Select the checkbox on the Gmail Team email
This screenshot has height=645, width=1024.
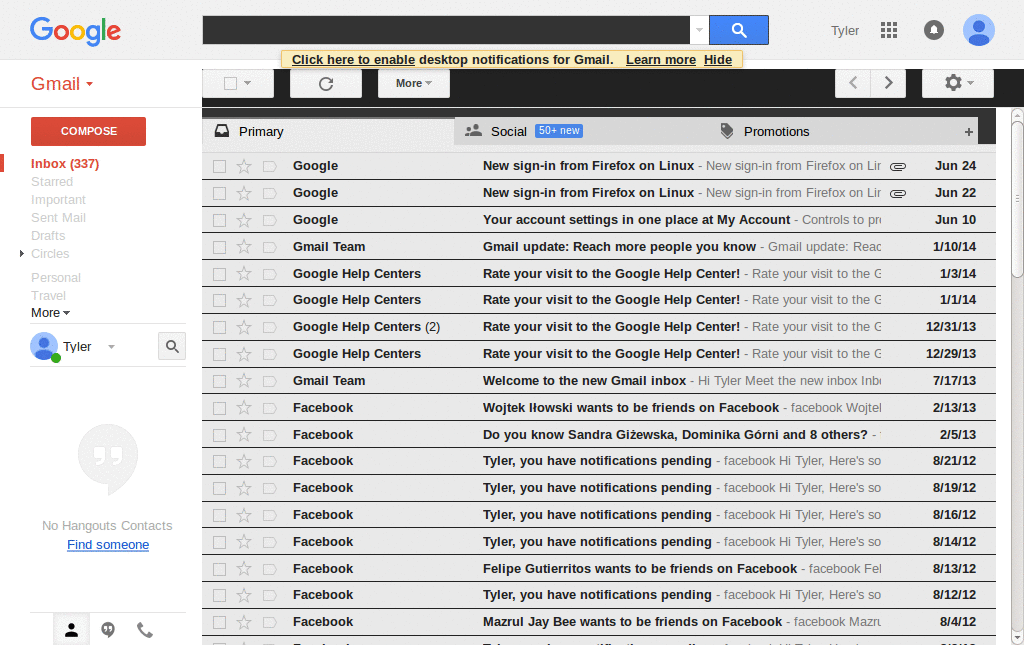222,246
